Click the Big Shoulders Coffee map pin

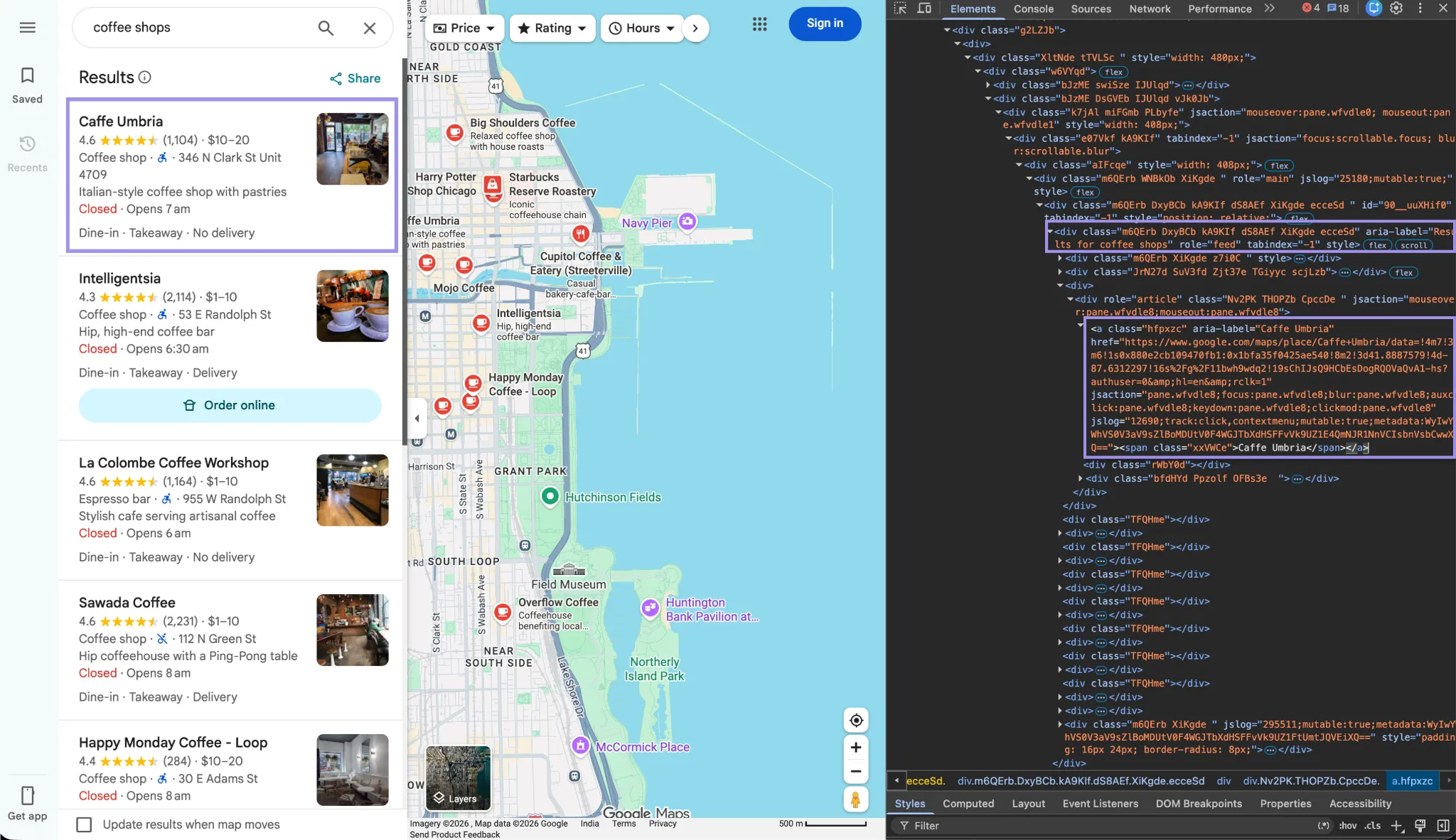click(455, 132)
